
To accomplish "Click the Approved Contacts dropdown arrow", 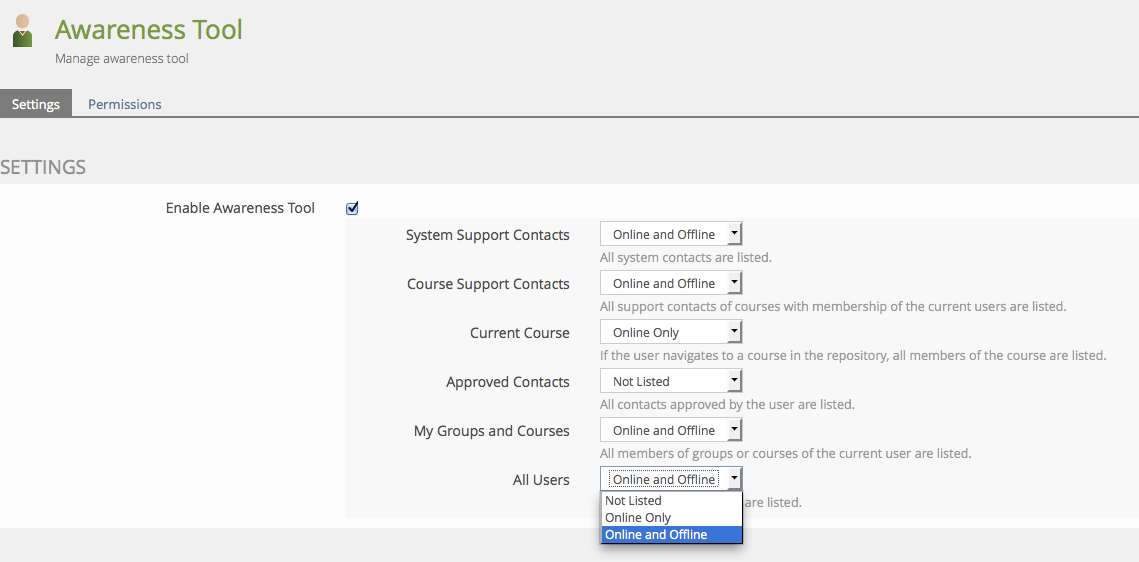I will click(734, 381).
